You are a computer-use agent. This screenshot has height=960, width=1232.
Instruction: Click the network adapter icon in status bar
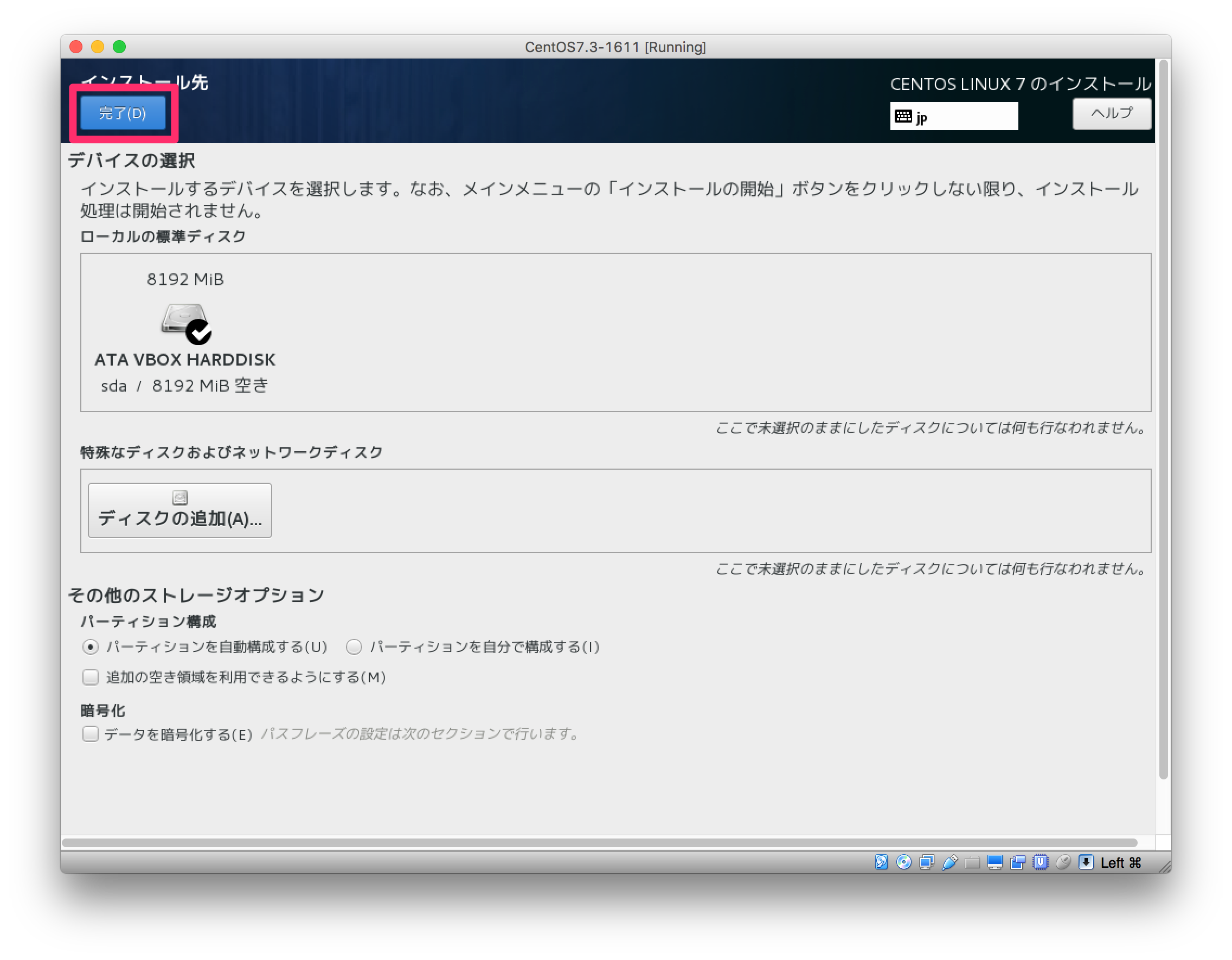tap(926, 862)
